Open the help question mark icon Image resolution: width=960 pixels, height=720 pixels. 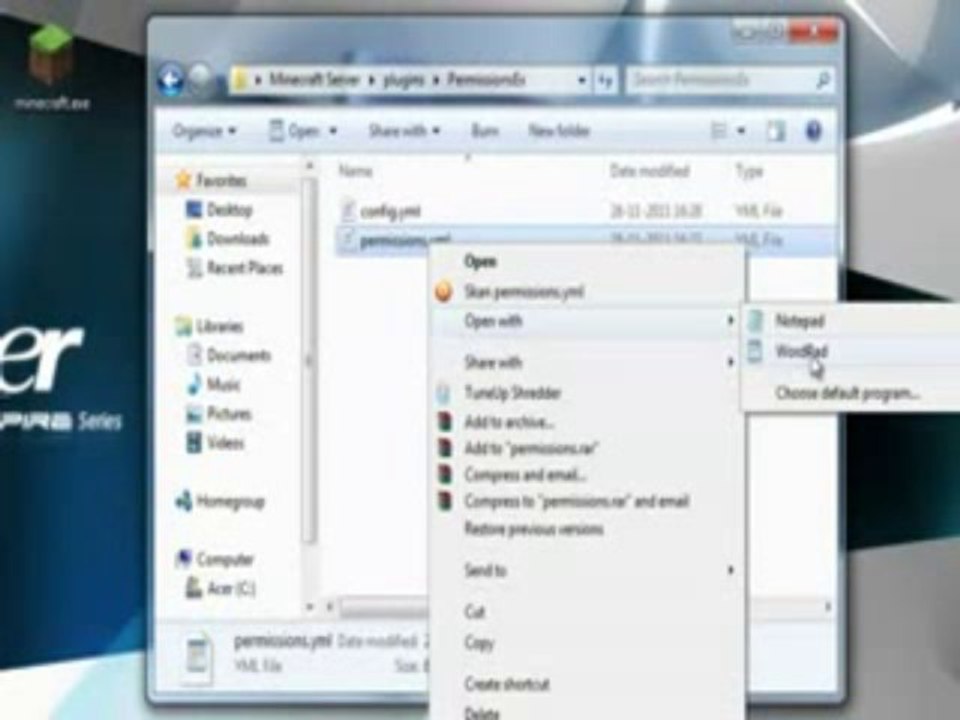click(x=814, y=130)
